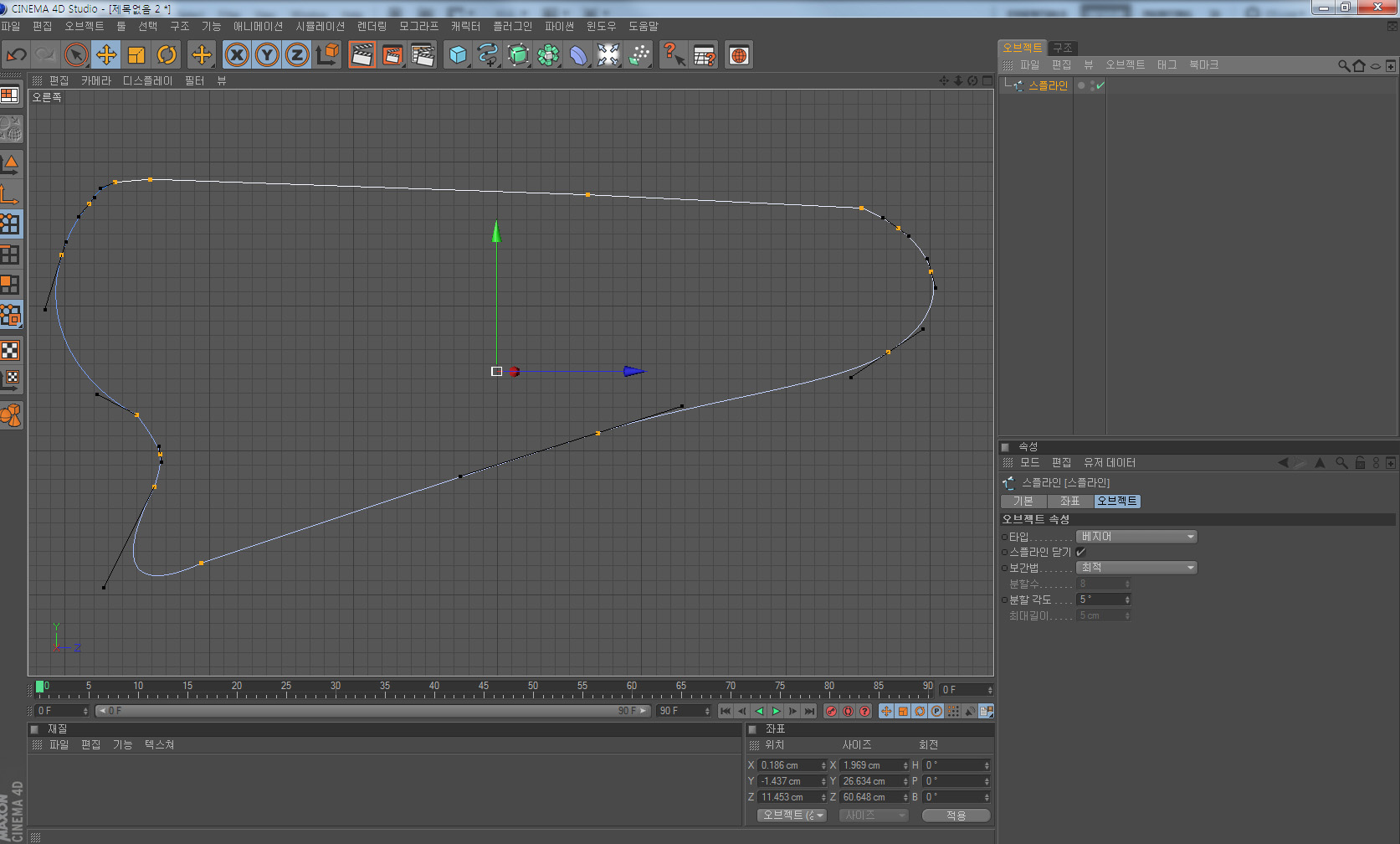Viewport: 1400px width, 844px height.
Task: Toggle X axis lock
Action: click(x=237, y=55)
